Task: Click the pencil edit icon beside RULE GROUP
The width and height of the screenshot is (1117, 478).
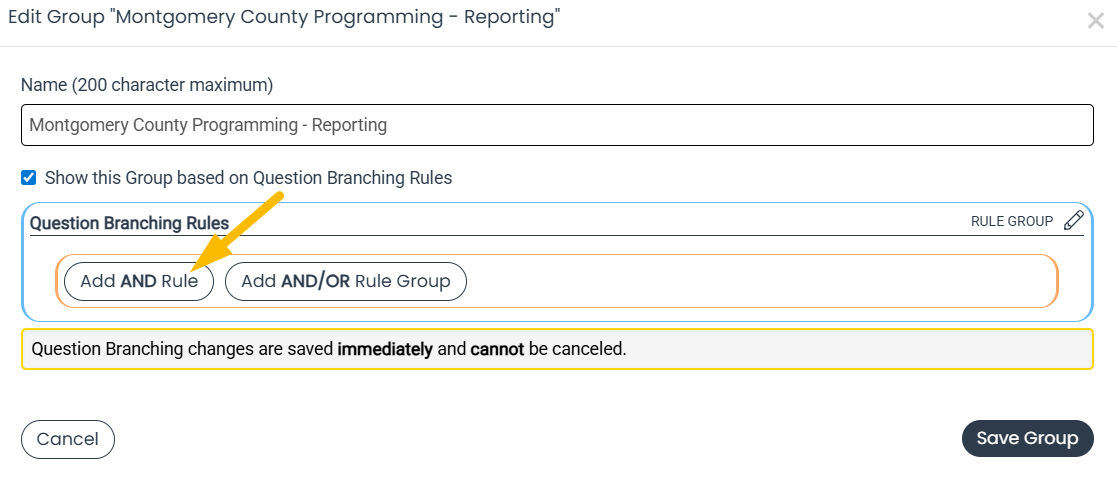Action: coord(1073,221)
